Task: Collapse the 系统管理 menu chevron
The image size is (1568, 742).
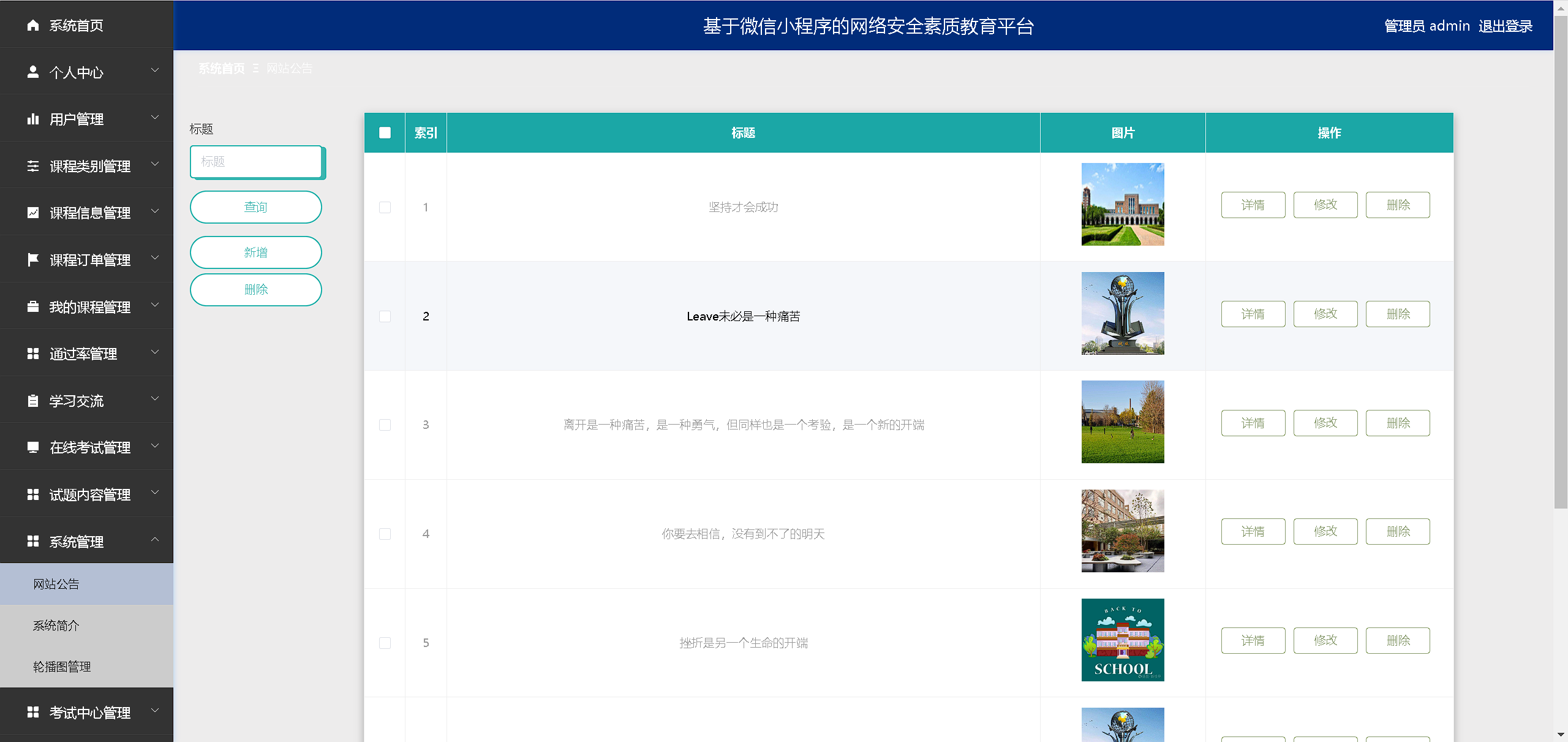Action: [x=155, y=540]
